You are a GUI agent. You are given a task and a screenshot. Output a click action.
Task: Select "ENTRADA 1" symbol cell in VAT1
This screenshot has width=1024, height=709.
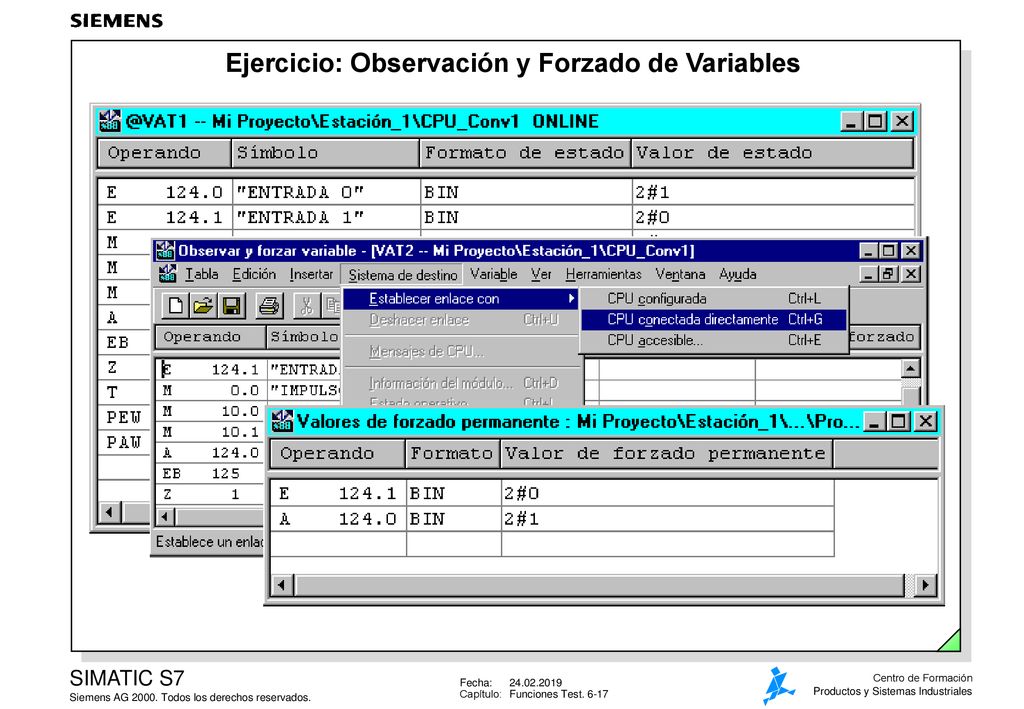pos(326,217)
